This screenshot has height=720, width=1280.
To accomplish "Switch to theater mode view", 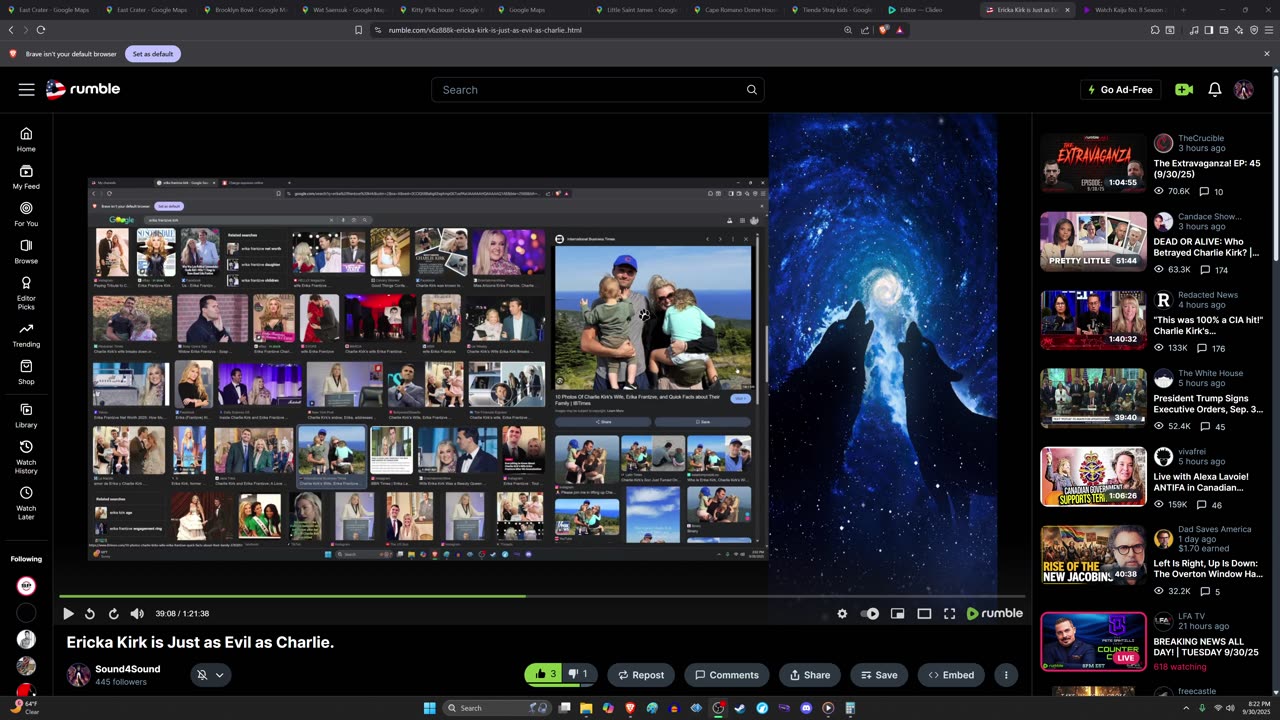I will tap(924, 614).
